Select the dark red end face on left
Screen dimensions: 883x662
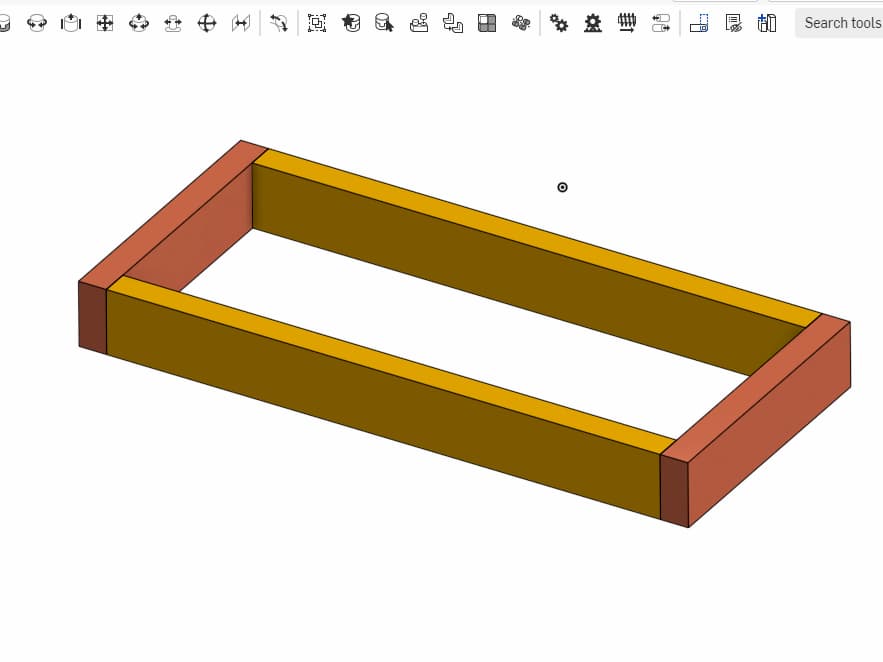(93, 318)
